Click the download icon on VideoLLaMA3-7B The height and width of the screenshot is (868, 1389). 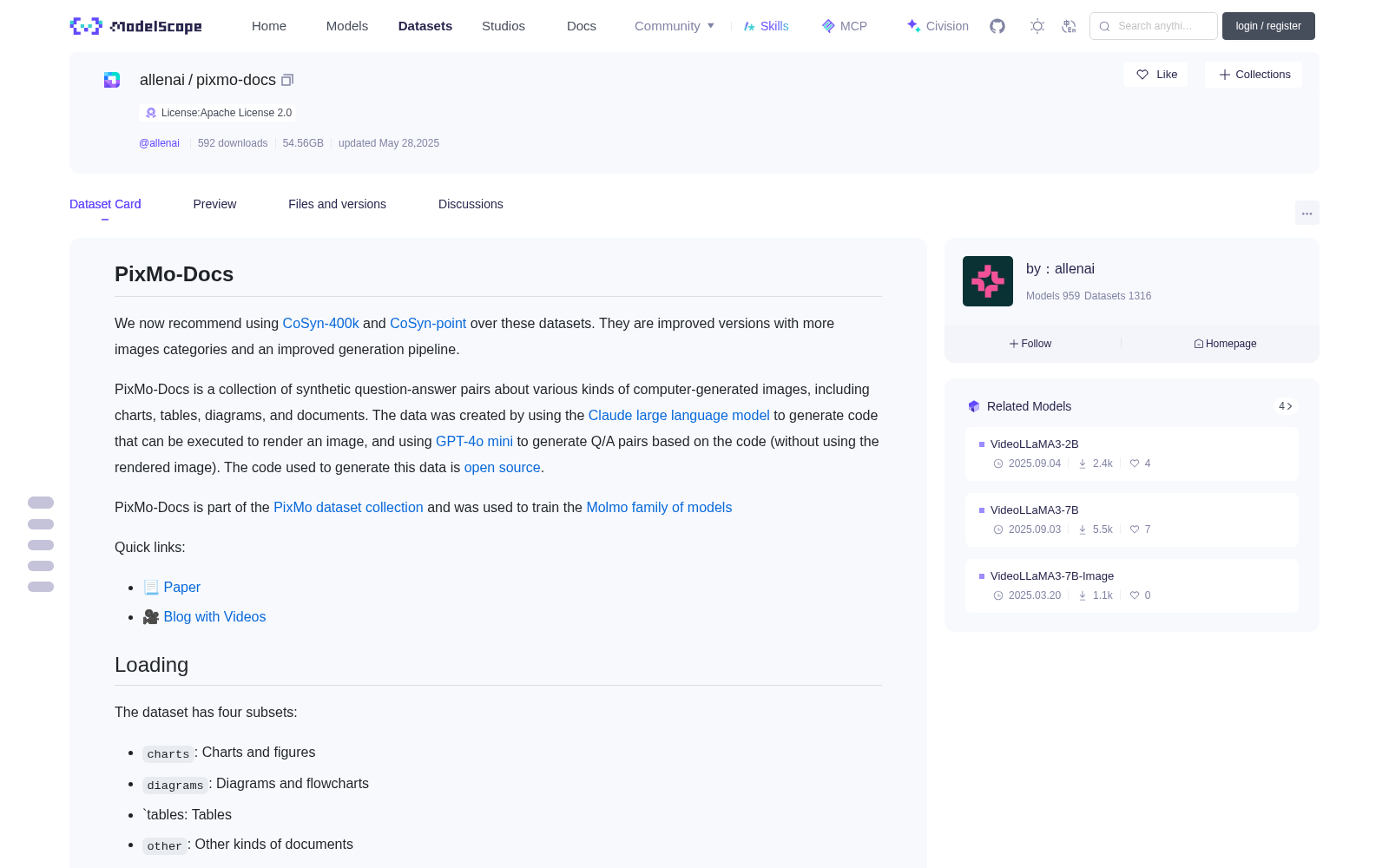[1083, 529]
